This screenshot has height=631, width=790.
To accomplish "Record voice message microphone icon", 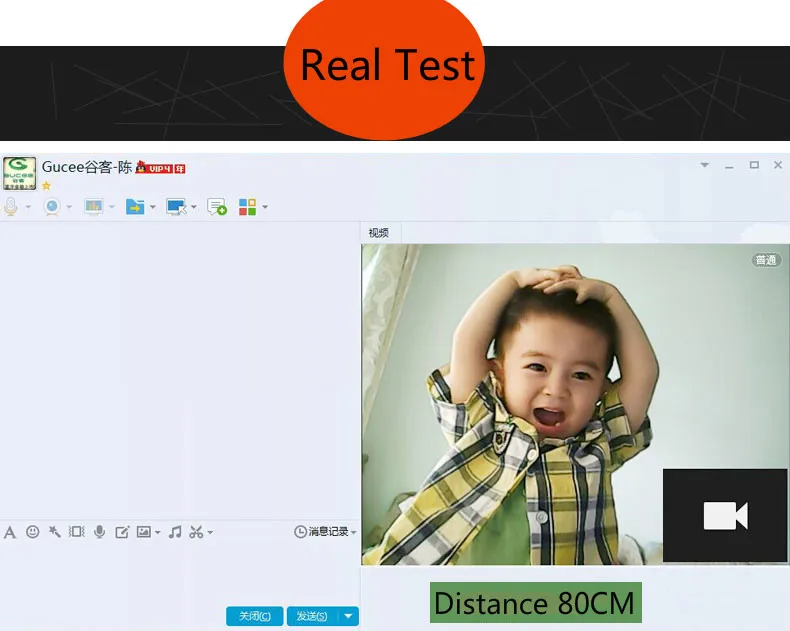I will tap(100, 532).
